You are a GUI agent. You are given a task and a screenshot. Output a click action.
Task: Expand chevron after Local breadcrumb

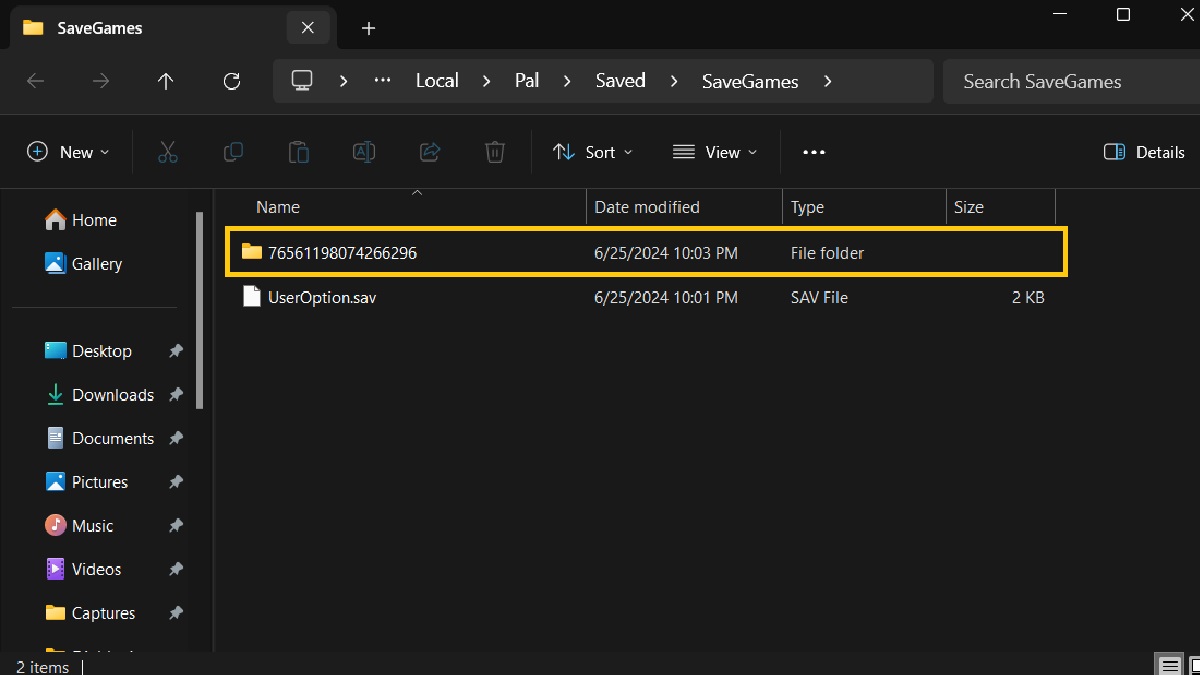click(487, 81)
